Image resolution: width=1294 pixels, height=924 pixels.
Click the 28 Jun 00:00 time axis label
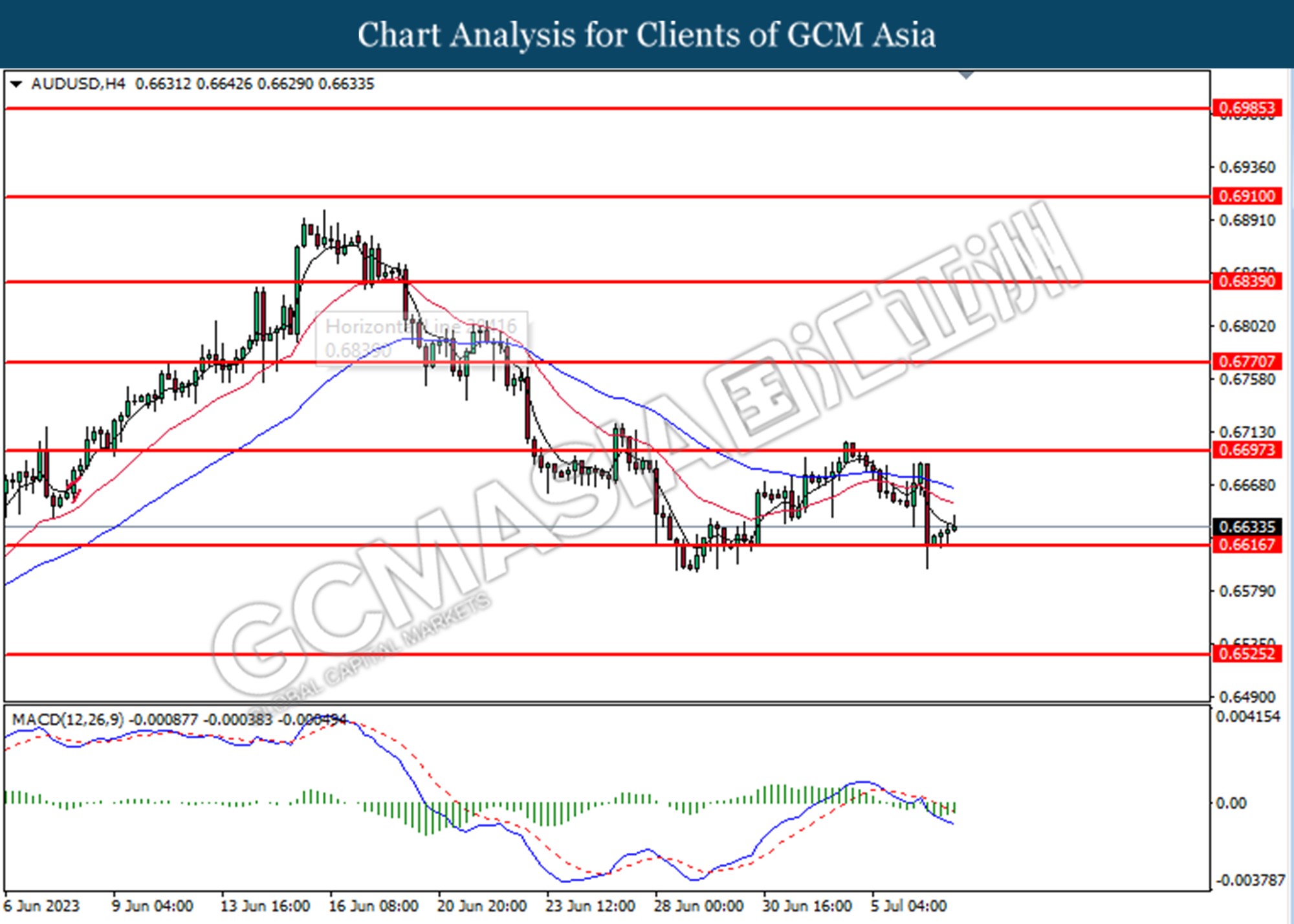[x=698, y=906]
